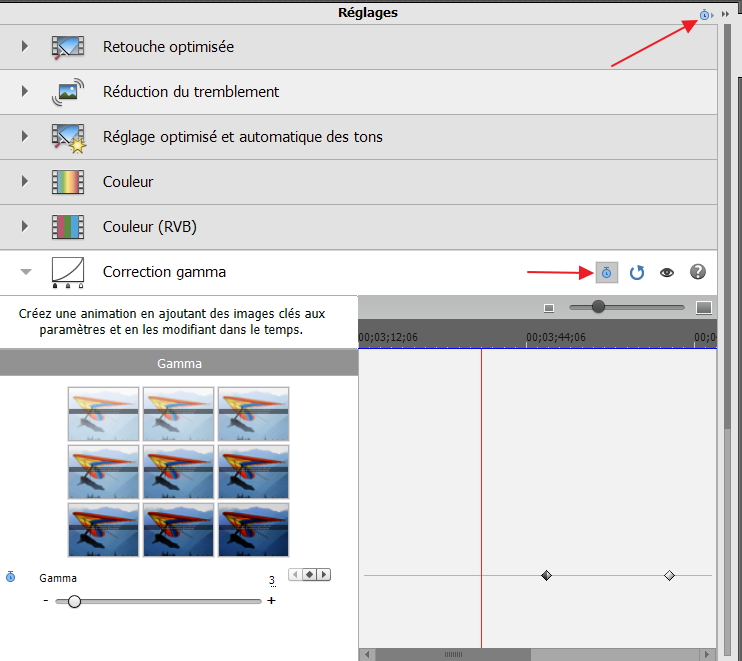Expand the Retouche optimisée section
The height and width of the screenshot is (661, 742).
(x=25, y=46)
